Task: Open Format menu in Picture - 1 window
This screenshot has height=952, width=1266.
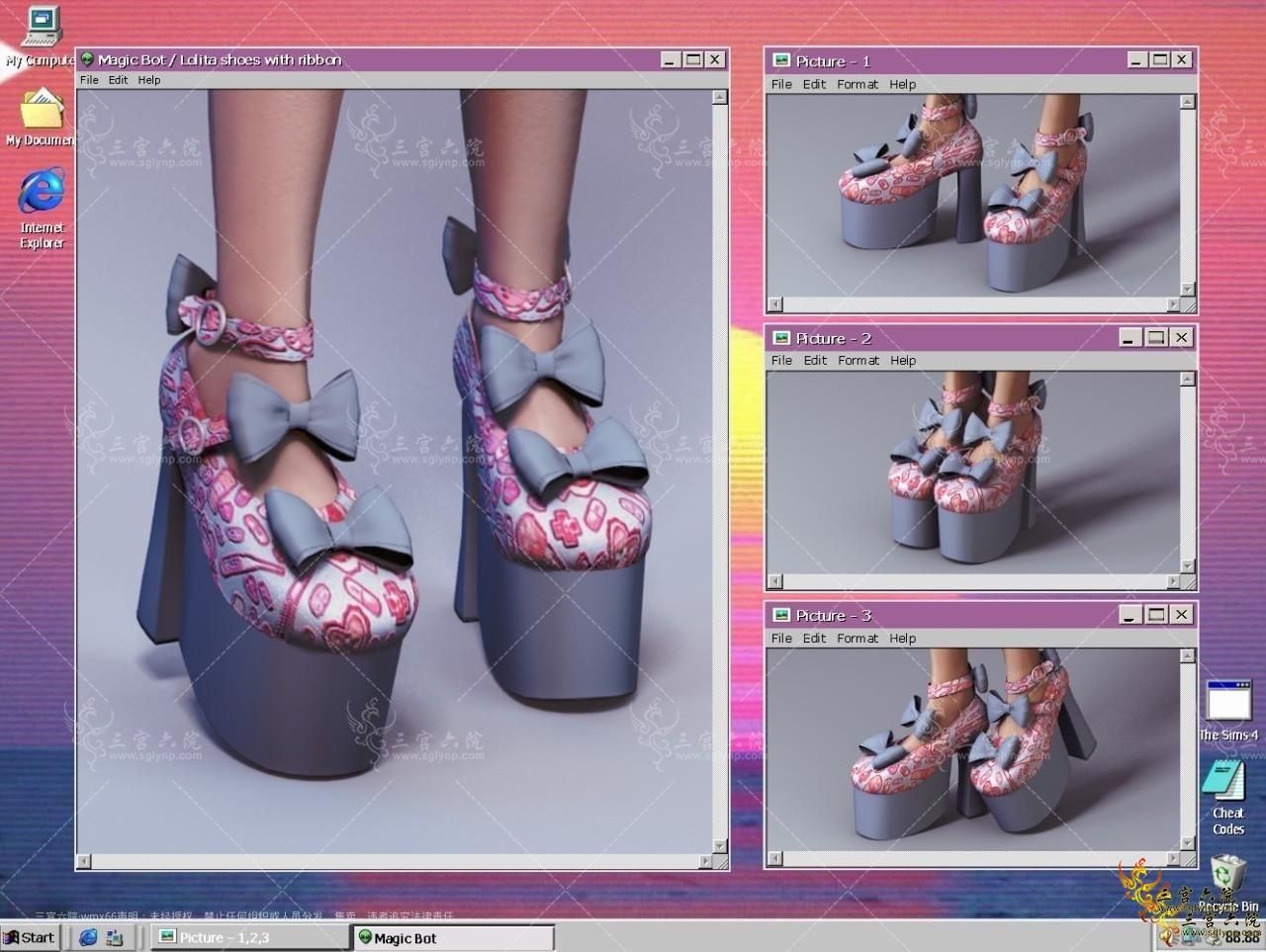Action: (858, 84)
